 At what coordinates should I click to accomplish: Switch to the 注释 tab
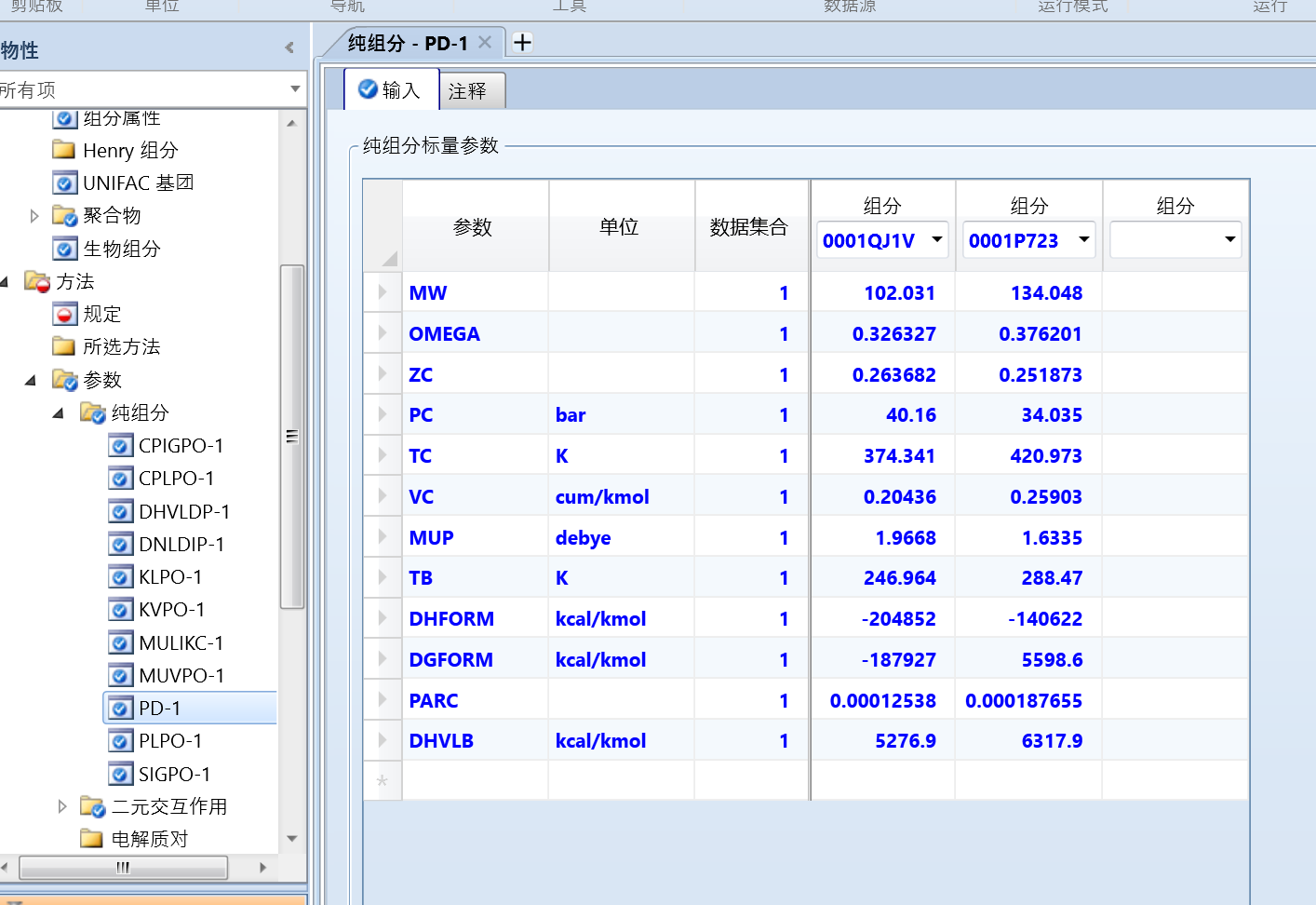(472, 91)
